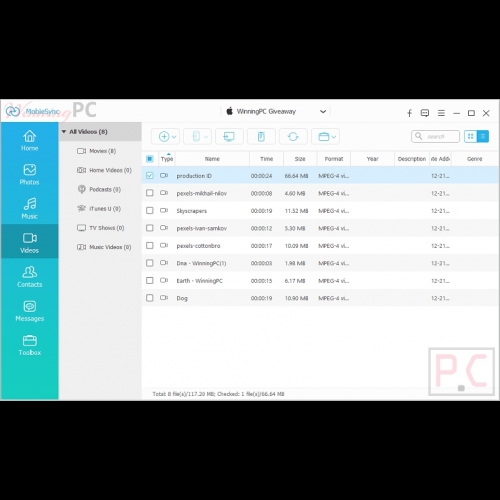Collapse the All Videos tree
500x500 pixels.
point(64,132)
